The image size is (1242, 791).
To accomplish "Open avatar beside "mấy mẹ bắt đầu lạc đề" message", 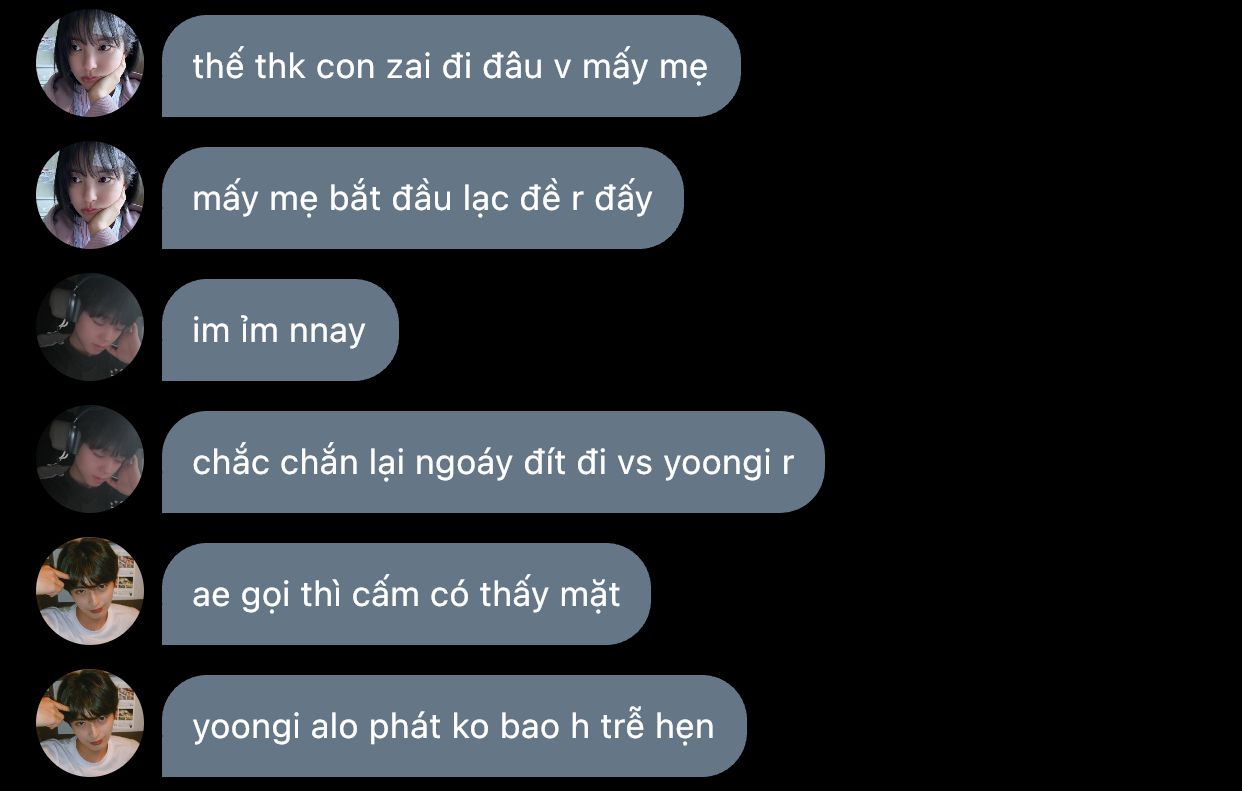I will coord(90,195).
